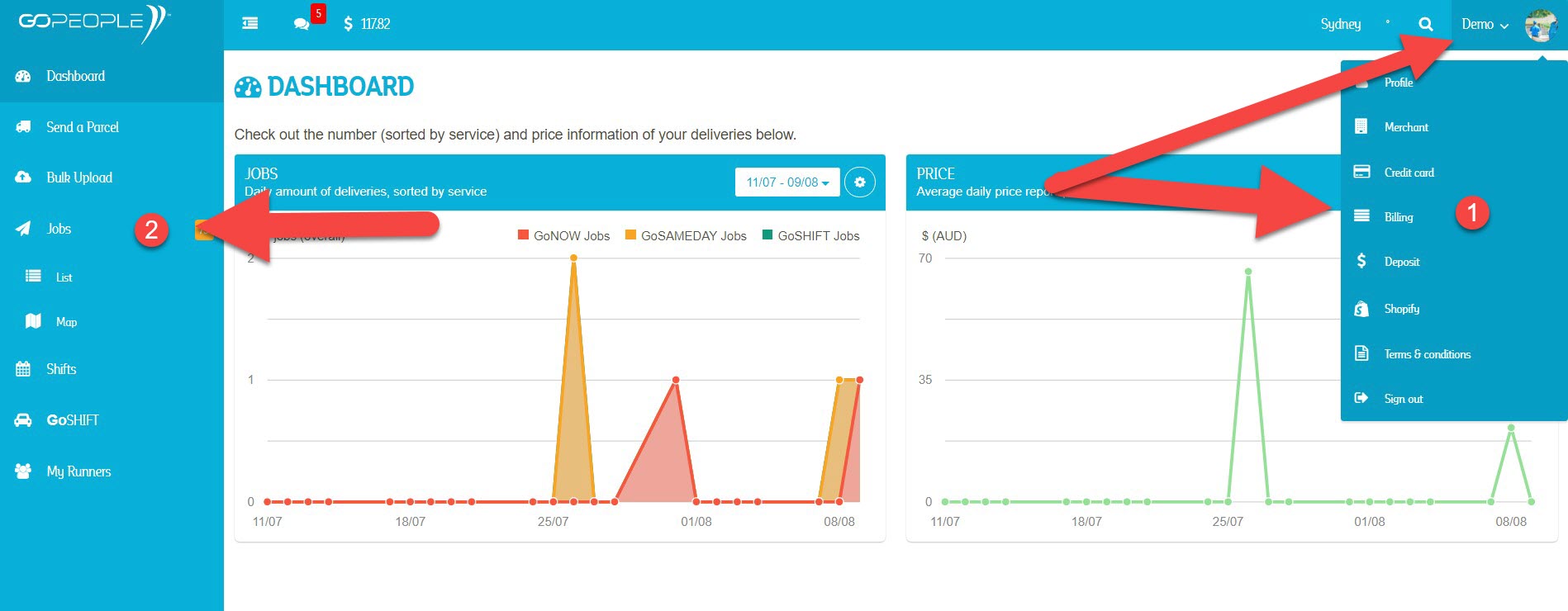
Task: Click the price chart peak point above 25/07
Action: (x=1248, y=271)
